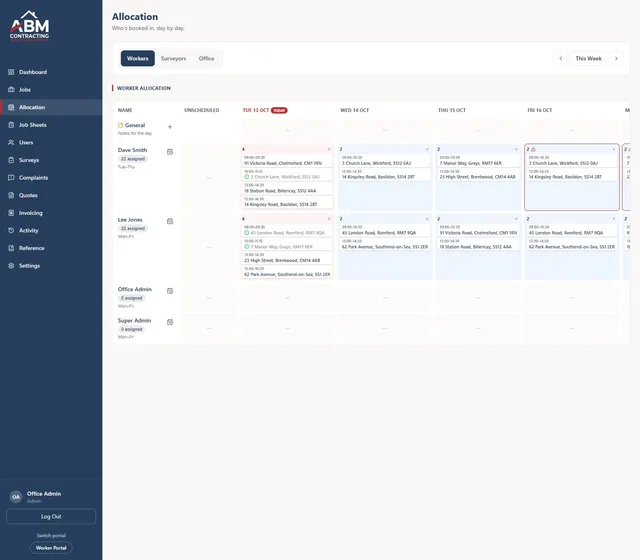Click the plus in Lee Jones's Friday cell
Screen dimensions: 640x560
(613, 219)
